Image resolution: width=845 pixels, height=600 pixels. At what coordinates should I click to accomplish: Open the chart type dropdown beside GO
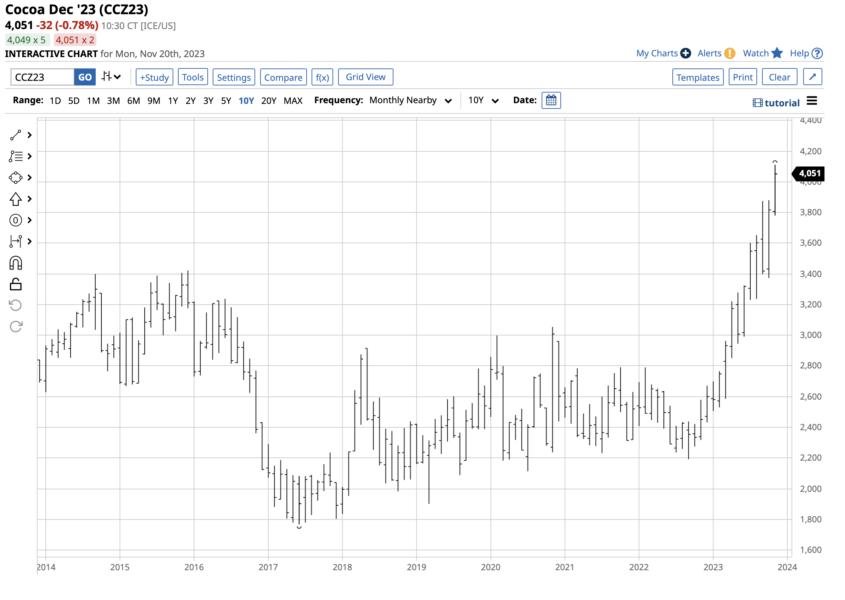click(110, 77)
